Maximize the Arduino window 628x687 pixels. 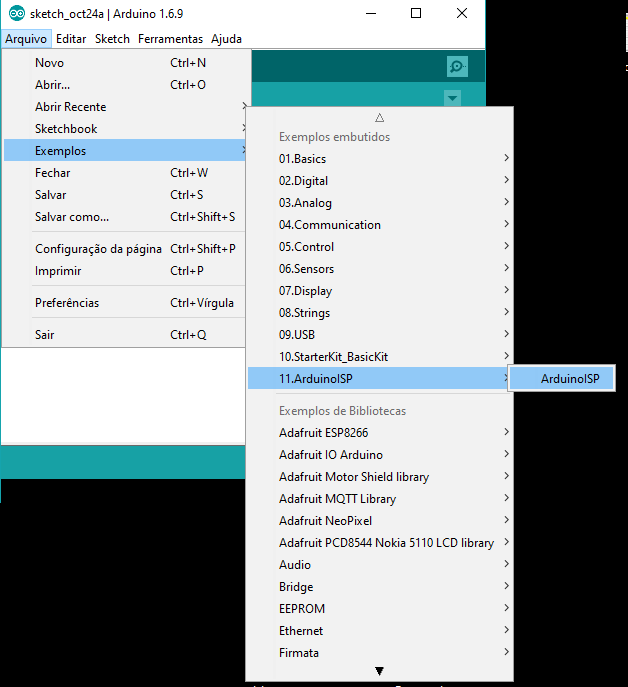416,14
